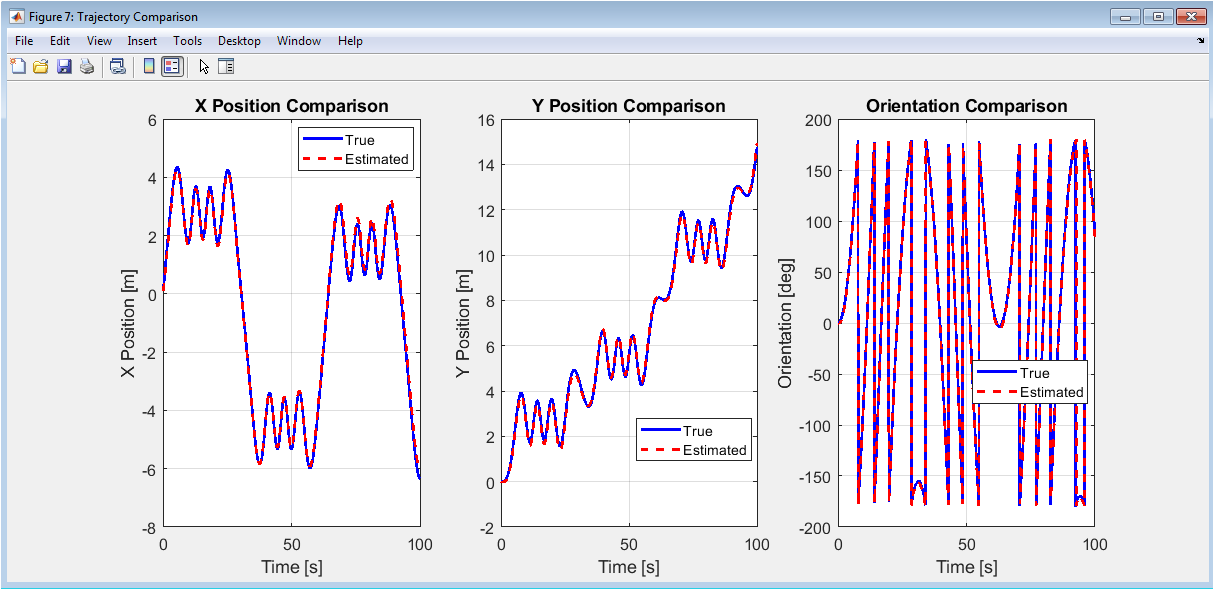Minimize the Figure 7 window
The height and width of the screenshot is (590, 1214).
(x=1125, y=16)
